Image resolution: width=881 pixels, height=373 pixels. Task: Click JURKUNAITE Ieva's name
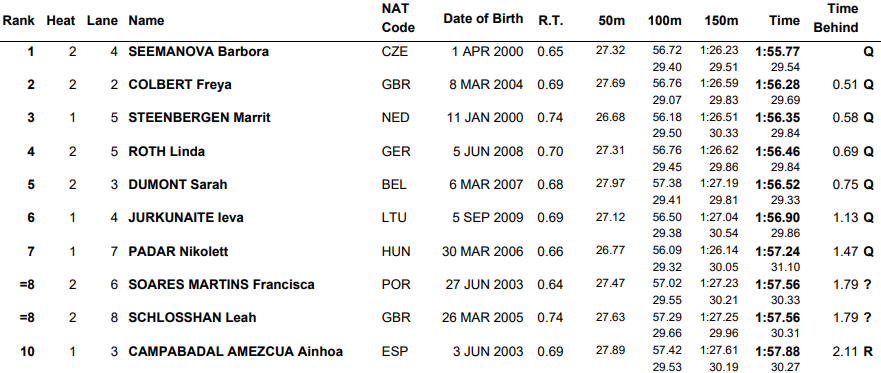pyautogui.click(x=186, y=218)
